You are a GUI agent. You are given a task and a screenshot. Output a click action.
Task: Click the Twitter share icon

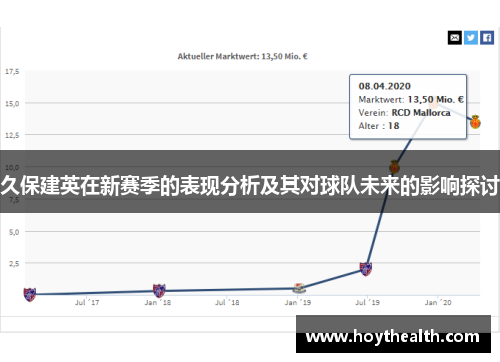coord(471,38)
